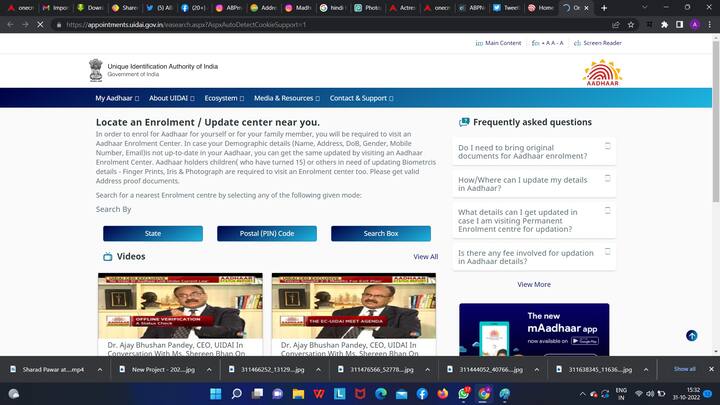Click the Aadhaar logo
720x405 pixels.
pos(602,71)
